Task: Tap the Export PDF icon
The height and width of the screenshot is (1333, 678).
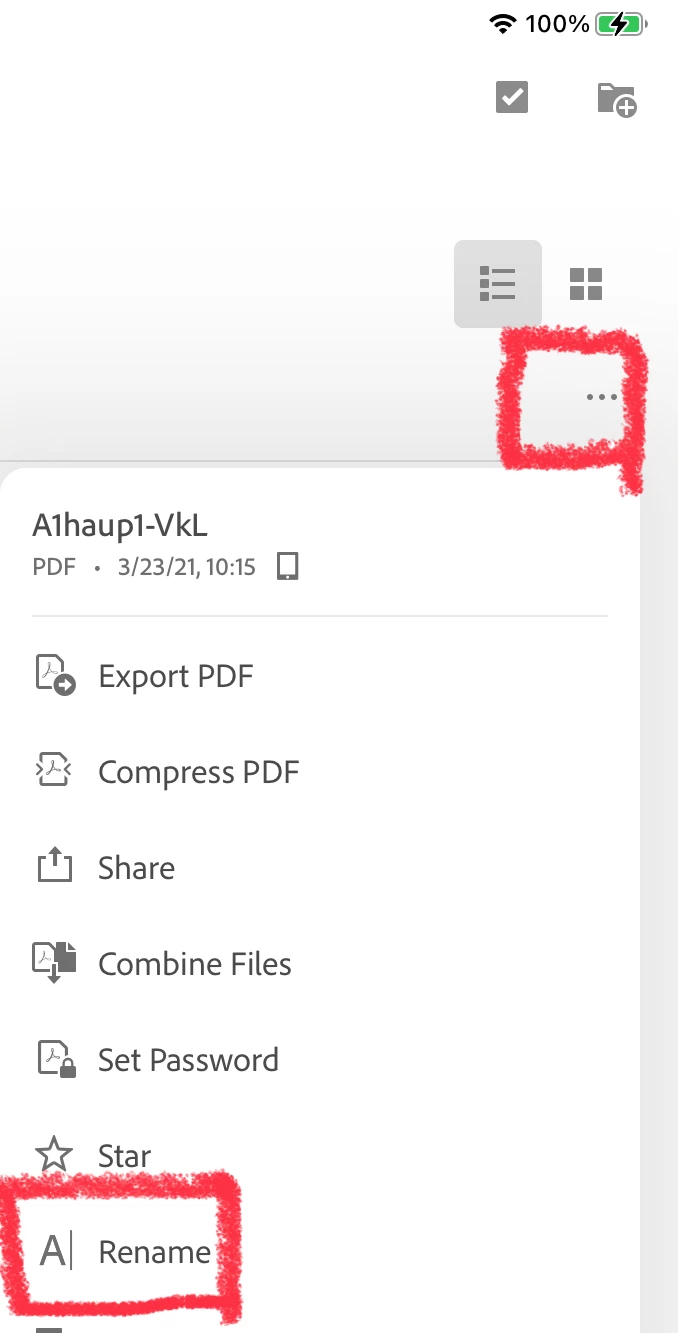Action: pyautogui.click(x=55, y=676)
